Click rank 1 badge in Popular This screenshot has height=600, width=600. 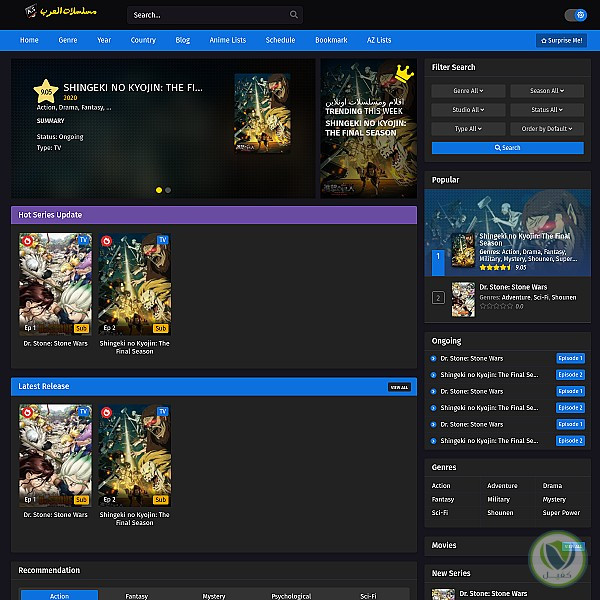click(438, 263)
